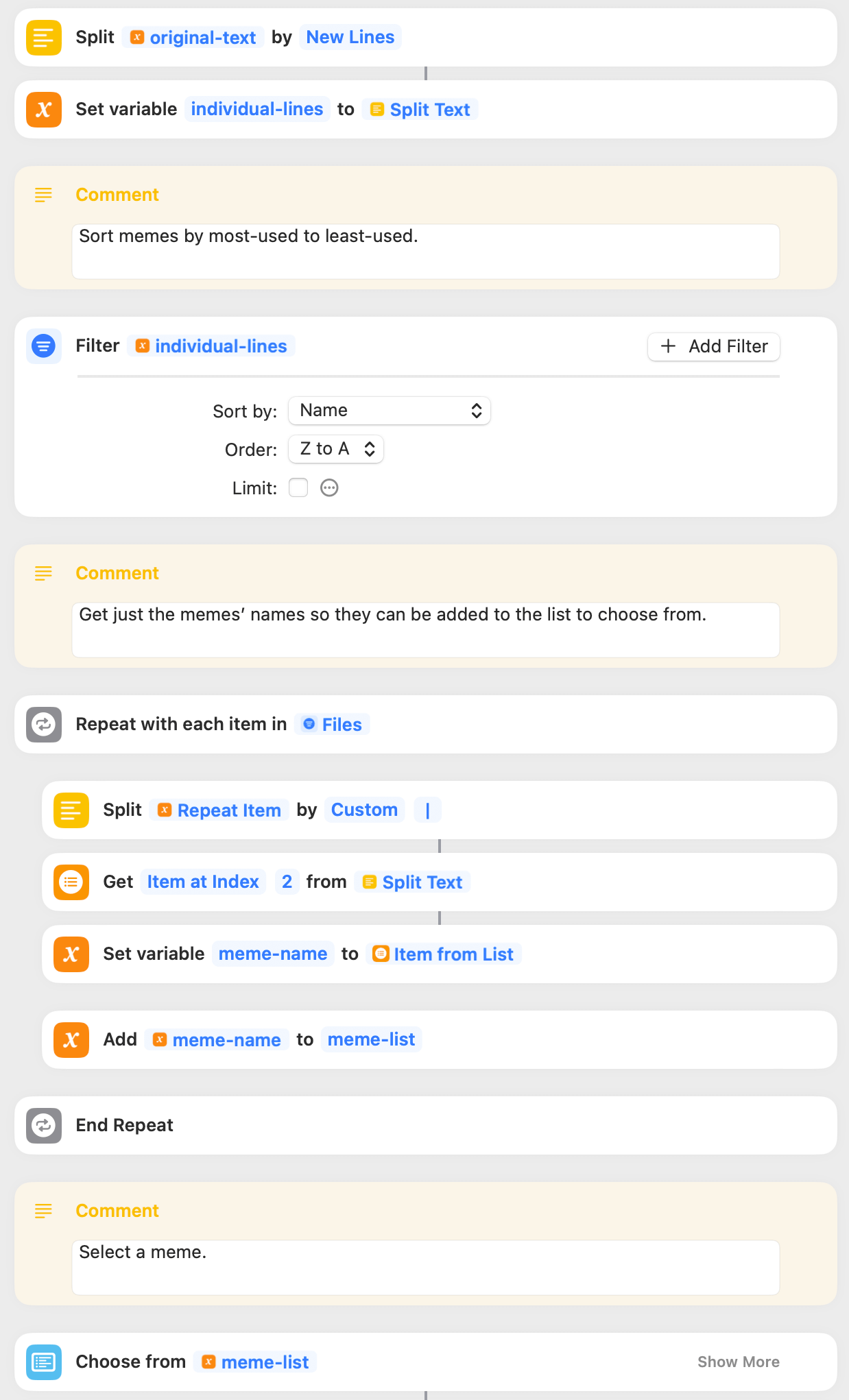The height and width of the screenshot is (1400, 849).
Task: Enable the Limit checkbox in Filter
Action: pyautogui.click(x=298, y=487)
